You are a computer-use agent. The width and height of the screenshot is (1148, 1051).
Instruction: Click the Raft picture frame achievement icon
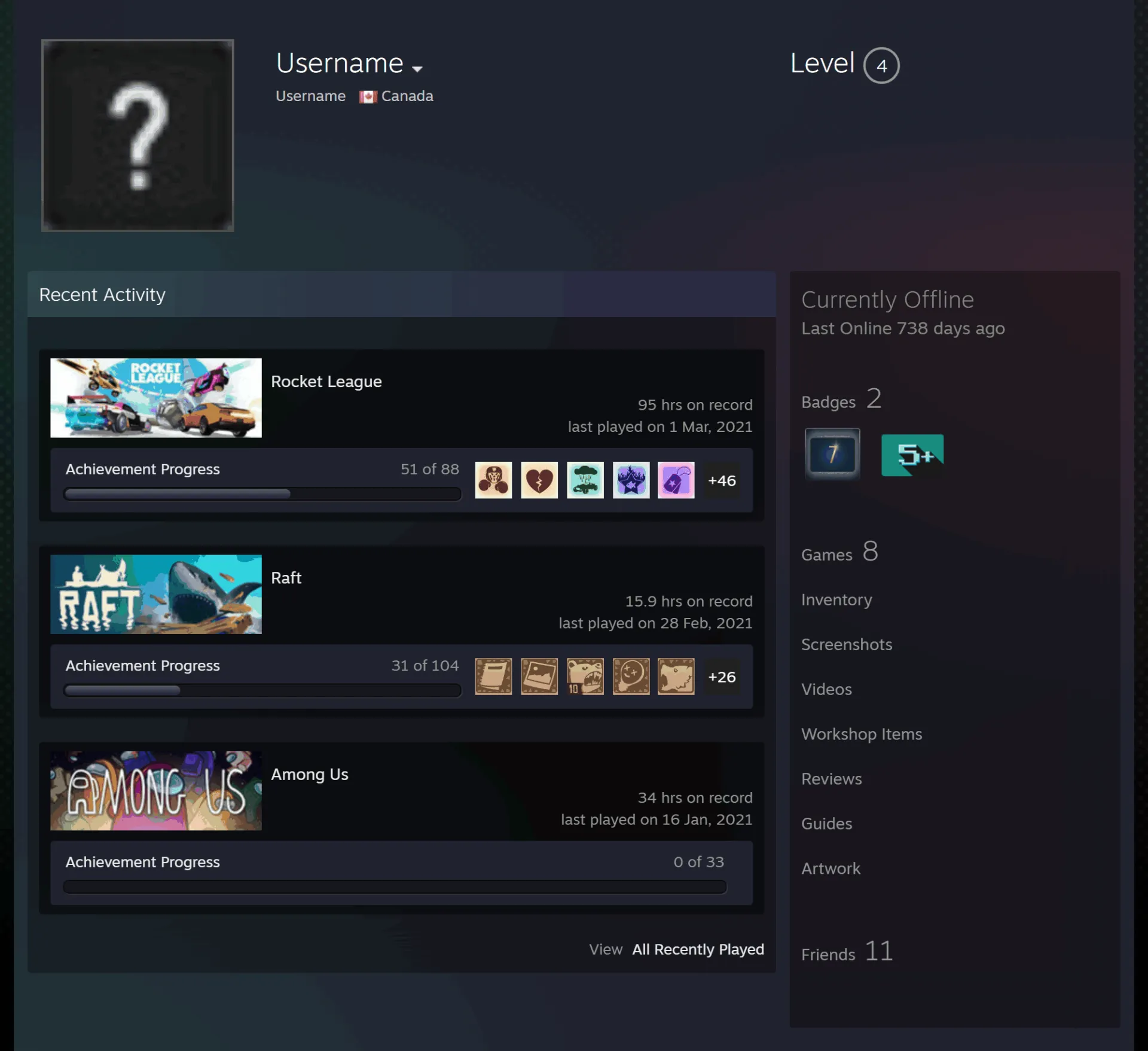(539, 676)
